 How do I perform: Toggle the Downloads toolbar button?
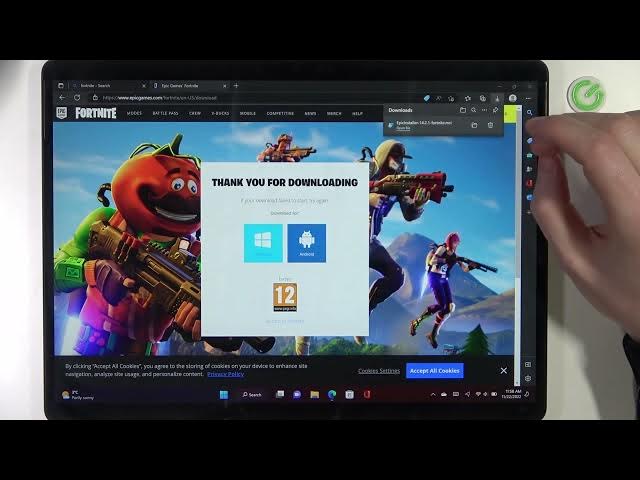(x=497, y=98)
